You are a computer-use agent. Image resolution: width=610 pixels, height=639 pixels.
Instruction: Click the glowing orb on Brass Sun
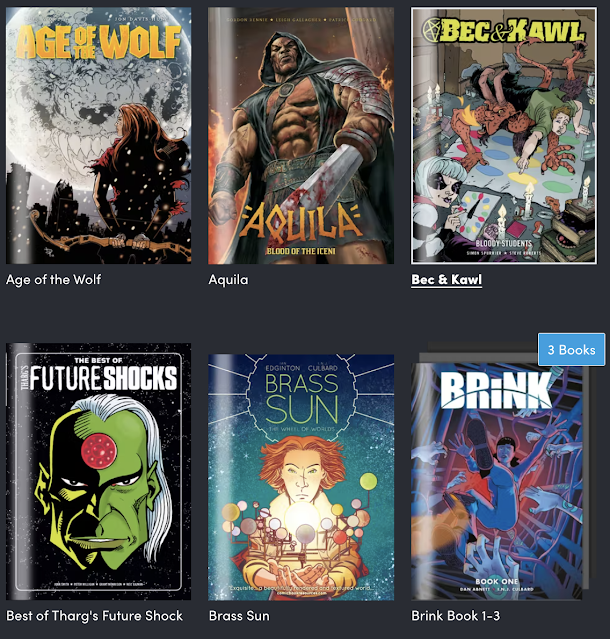pyautogui.click(x=302, y=518)
